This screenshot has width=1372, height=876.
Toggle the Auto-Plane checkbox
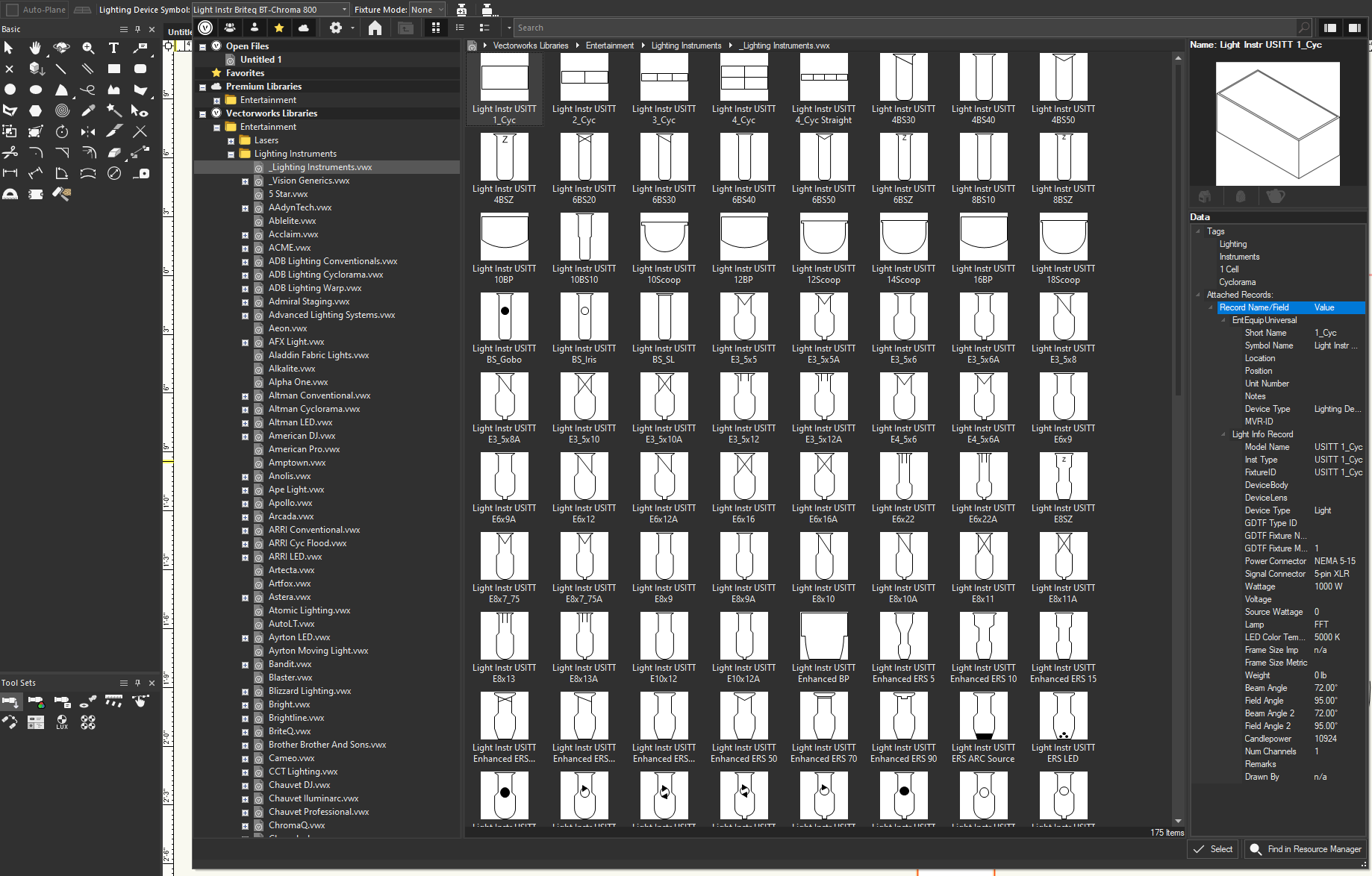pyautogui.click(x=13, y=10)
